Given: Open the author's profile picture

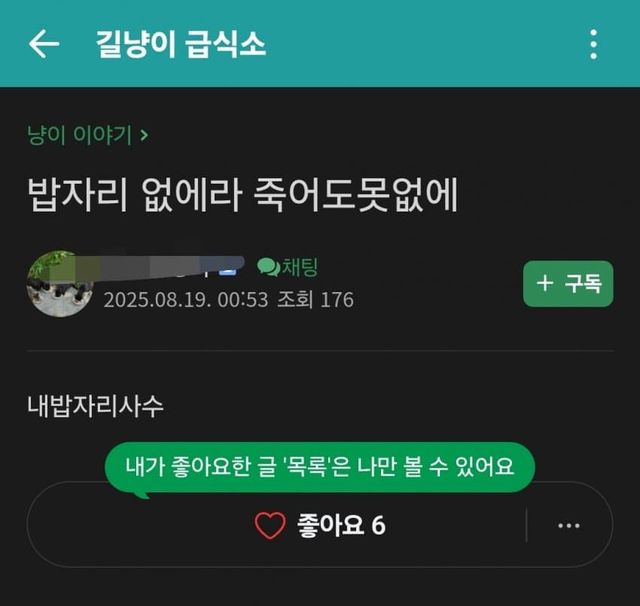Looking at the screenshot, I should (60, 284).
